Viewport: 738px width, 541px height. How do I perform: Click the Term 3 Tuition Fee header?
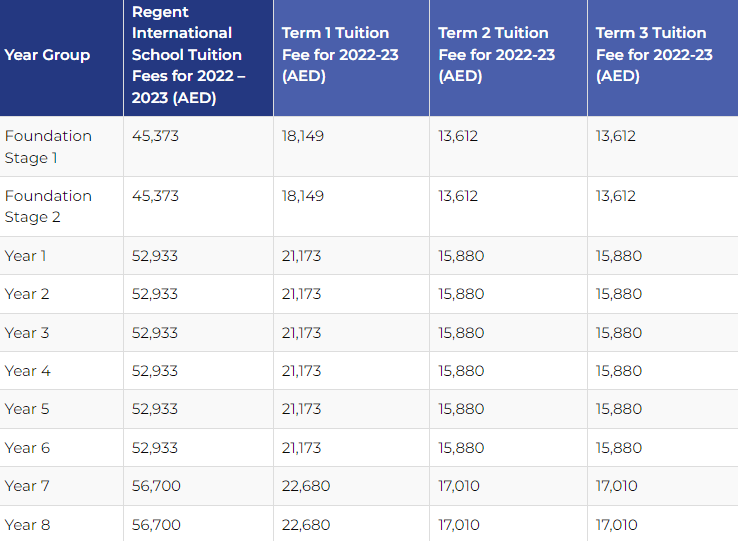[654, 55]
